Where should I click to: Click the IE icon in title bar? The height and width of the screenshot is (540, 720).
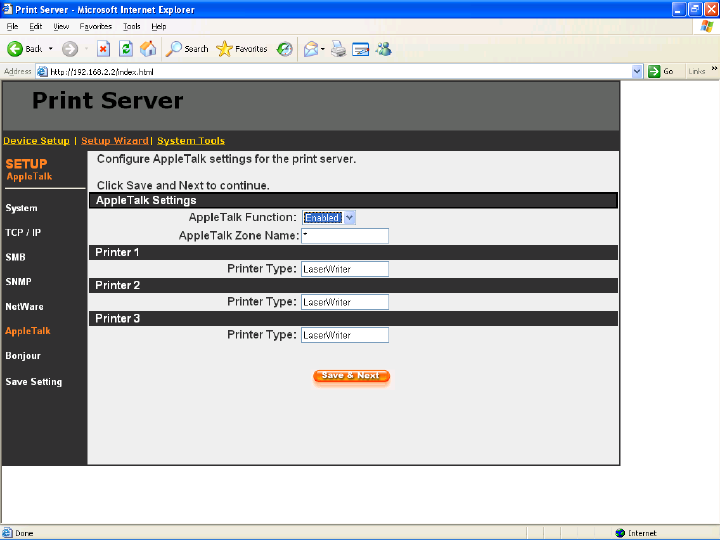click(7, 9)
